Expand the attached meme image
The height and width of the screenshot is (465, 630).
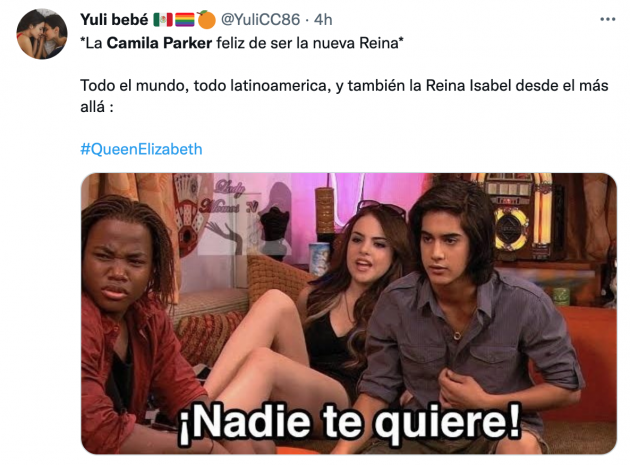tap(349, 313)
